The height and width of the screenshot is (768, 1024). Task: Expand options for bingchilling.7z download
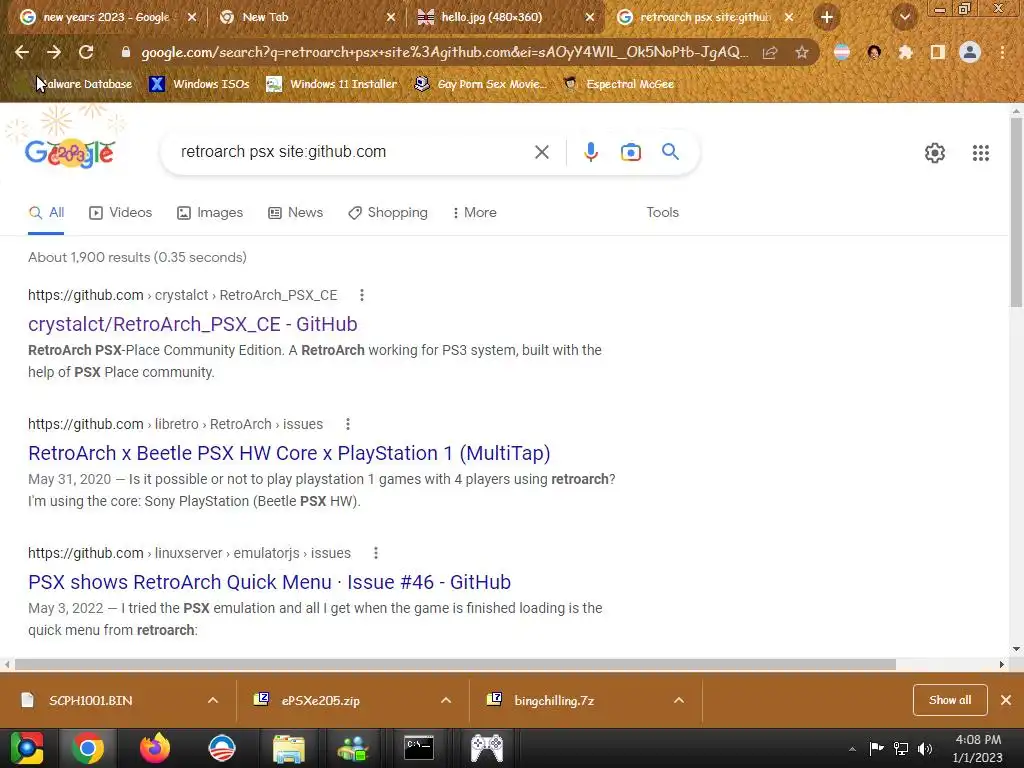[679, 701]
